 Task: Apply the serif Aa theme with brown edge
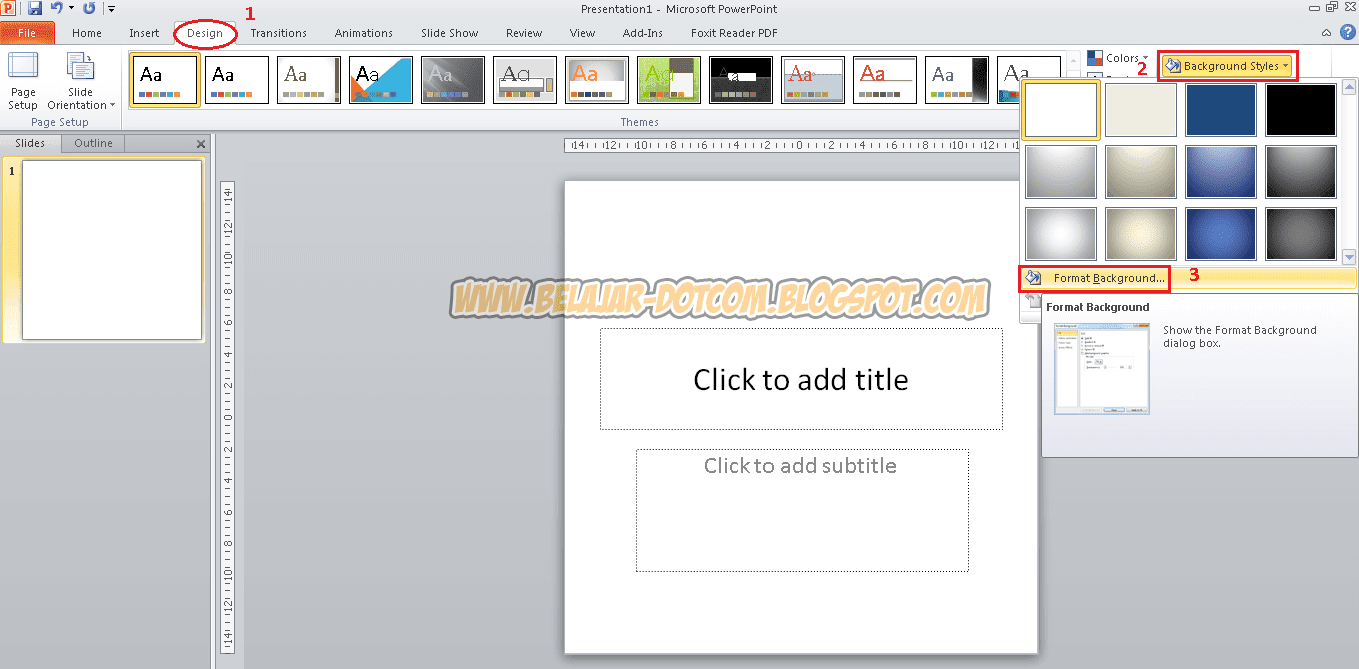(x=309, y=80)
